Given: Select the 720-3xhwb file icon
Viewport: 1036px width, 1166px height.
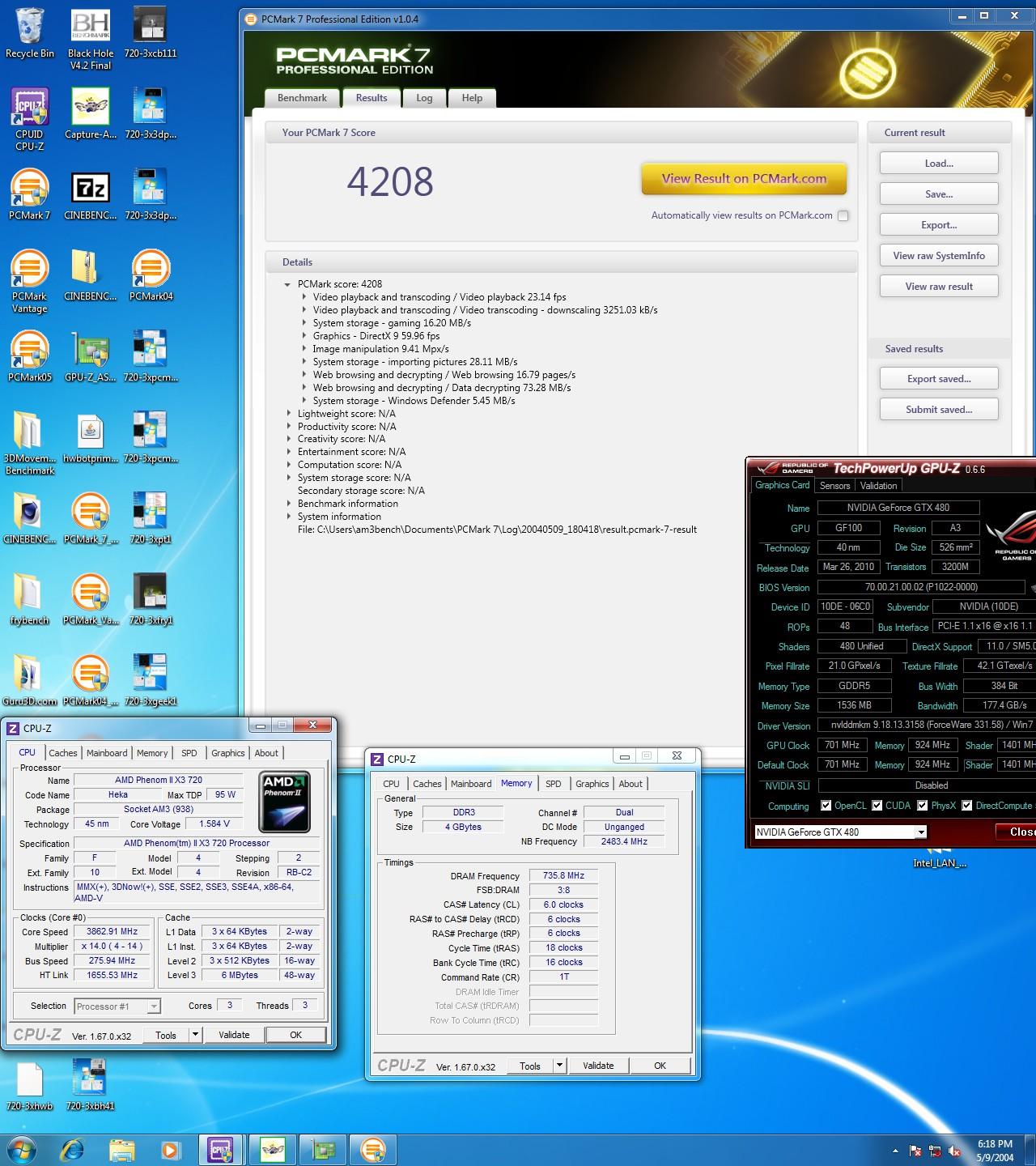Looking at the screenshot, I should pos(30,1086).
